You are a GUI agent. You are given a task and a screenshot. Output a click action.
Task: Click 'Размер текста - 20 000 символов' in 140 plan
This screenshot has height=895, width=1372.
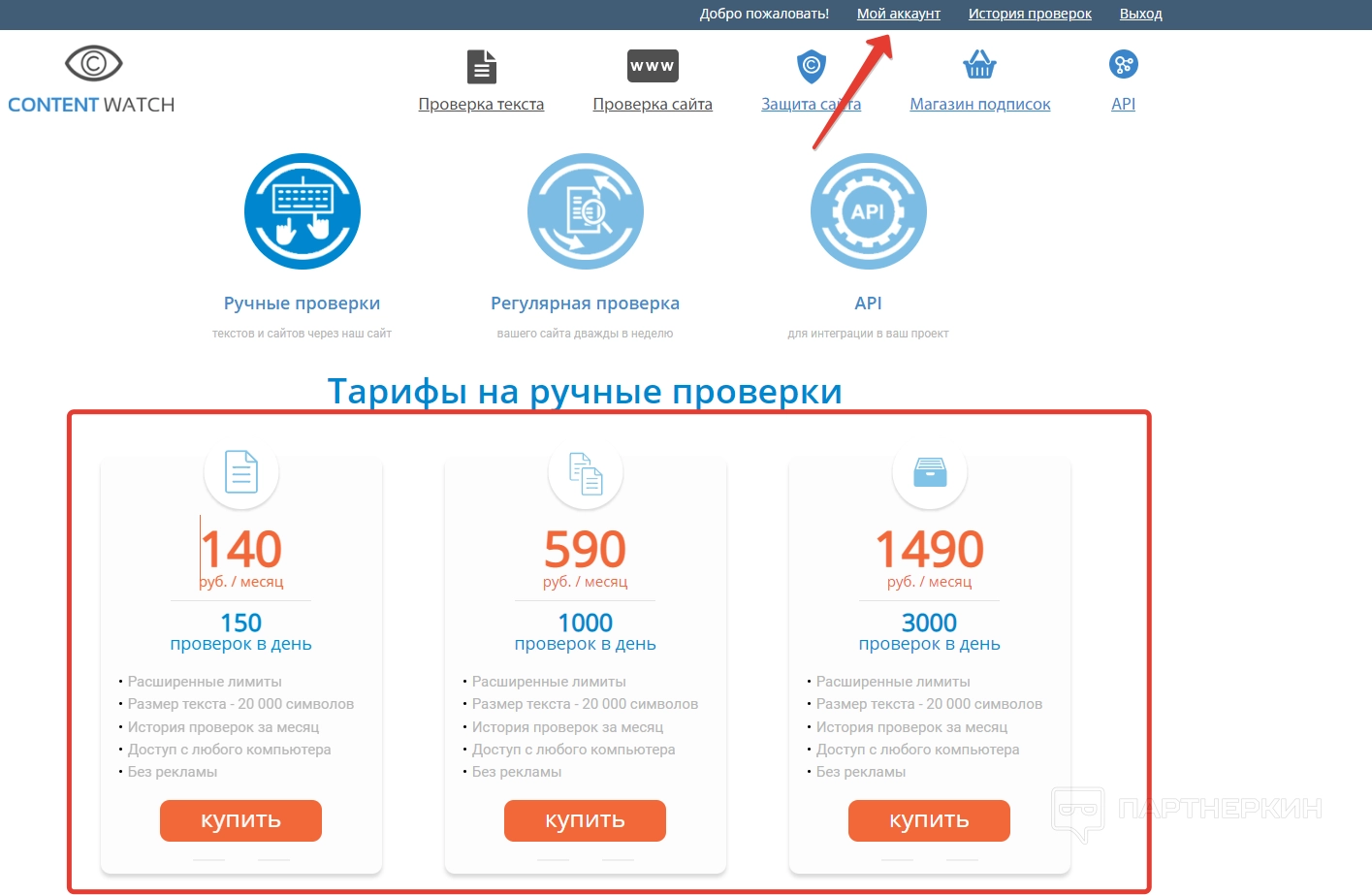[240, 704]
